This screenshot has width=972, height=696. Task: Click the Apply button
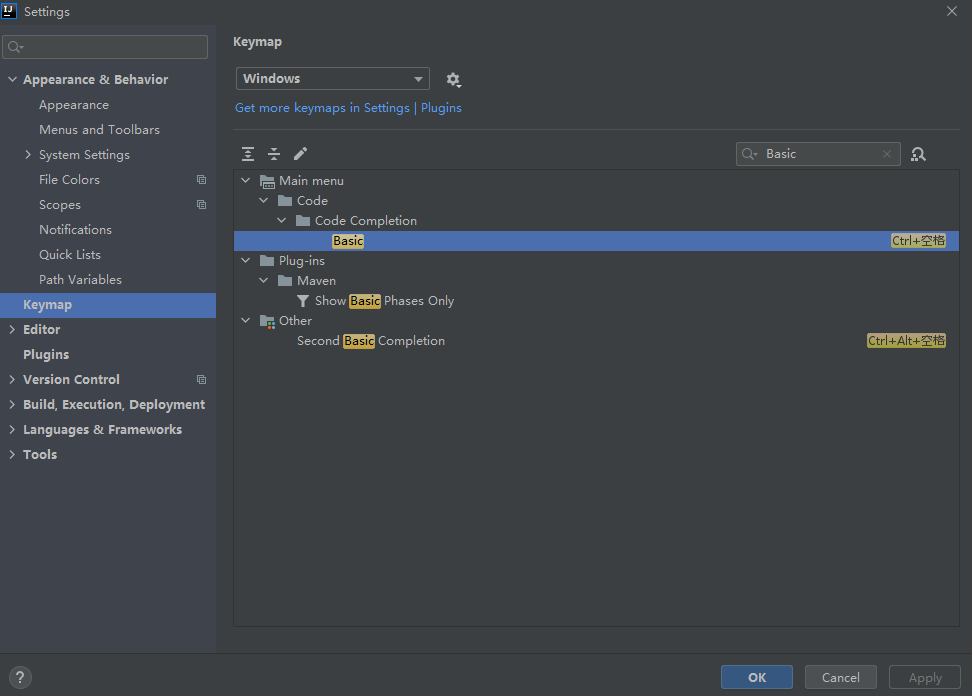tap(925, 677)
